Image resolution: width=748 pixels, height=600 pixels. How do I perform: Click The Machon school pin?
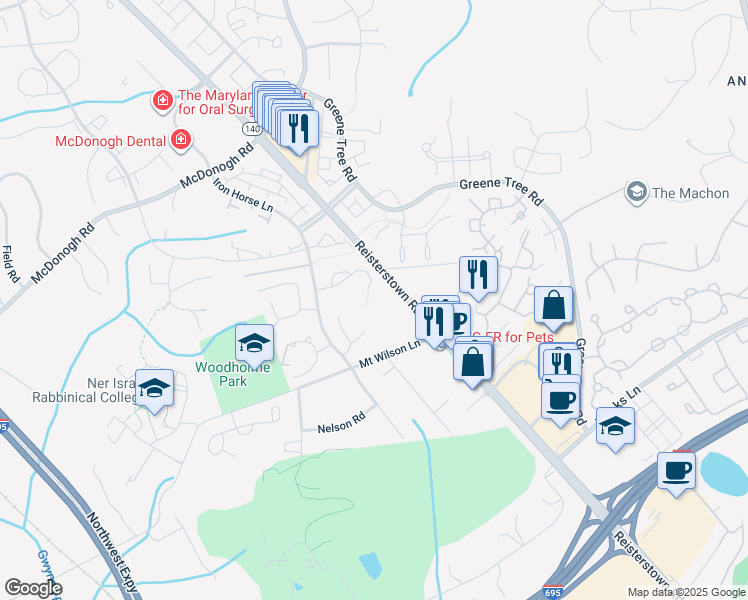pos(636,192)
